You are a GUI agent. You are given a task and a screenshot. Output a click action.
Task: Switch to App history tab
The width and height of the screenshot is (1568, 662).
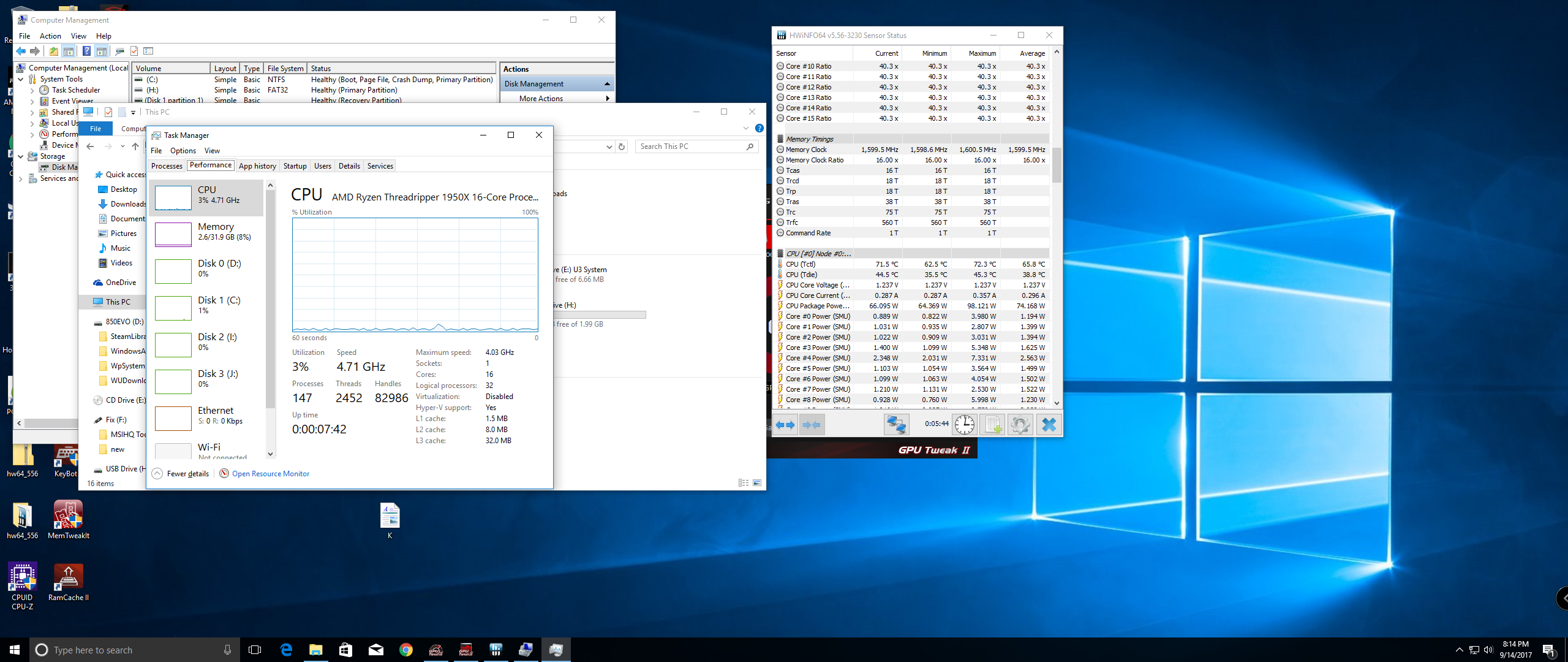(x=257, y=166)
